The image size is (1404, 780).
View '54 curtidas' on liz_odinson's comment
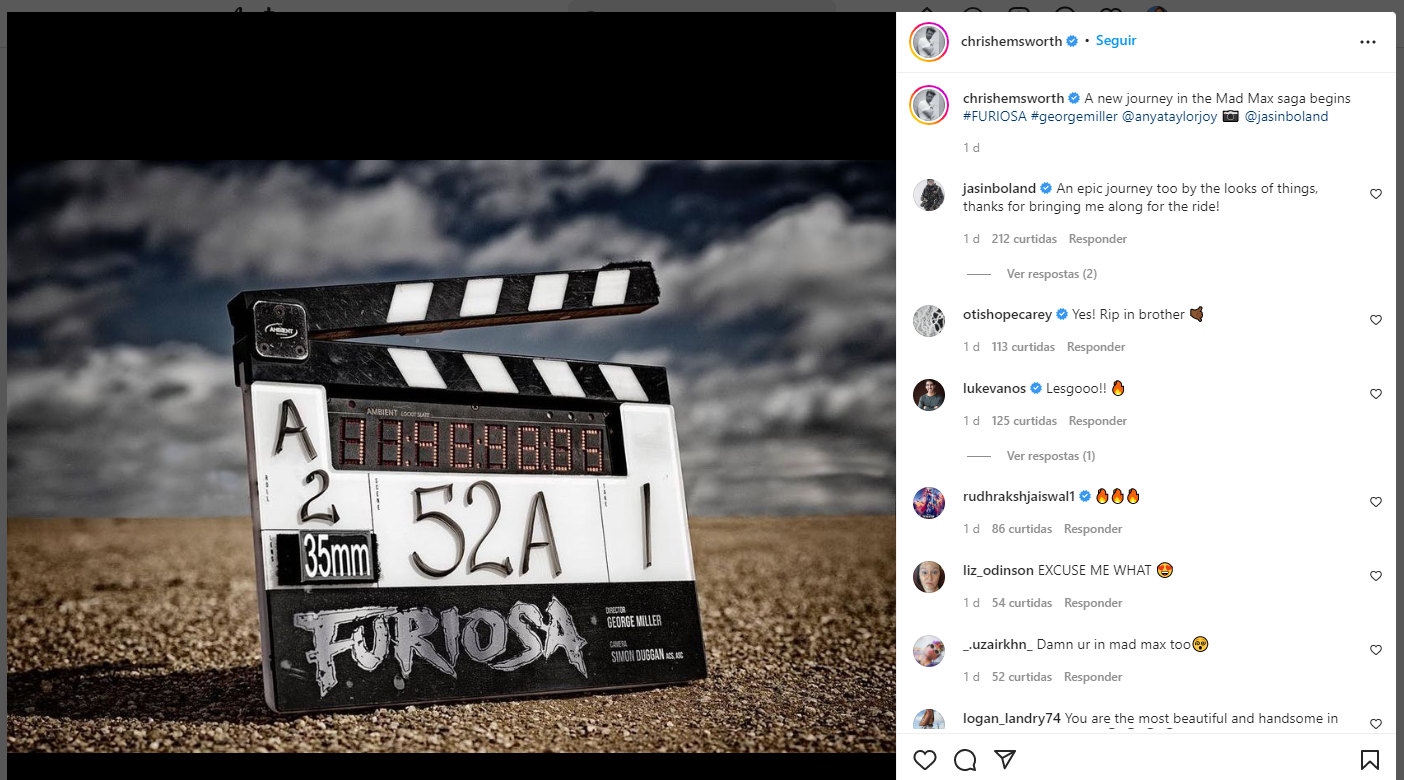point(1022,603)
